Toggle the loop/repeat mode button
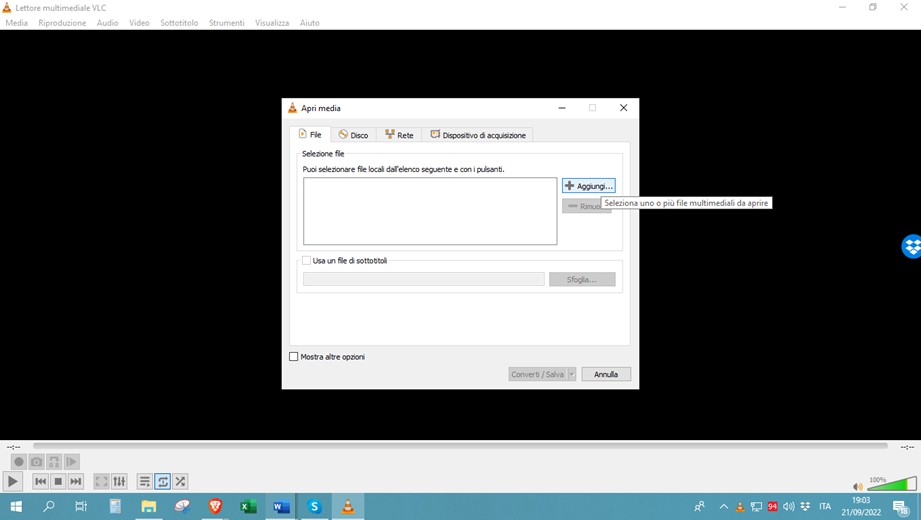 point(163,481)
